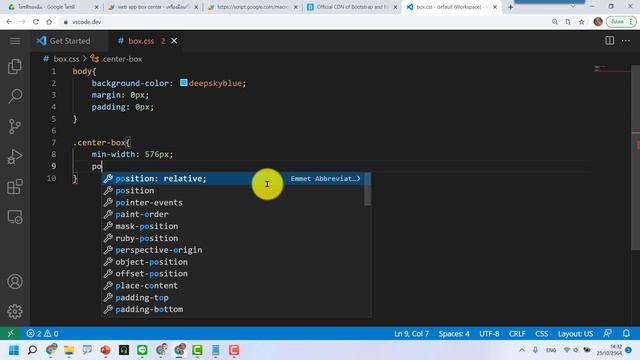Open the notifications bell in status bar

[626, 333]
